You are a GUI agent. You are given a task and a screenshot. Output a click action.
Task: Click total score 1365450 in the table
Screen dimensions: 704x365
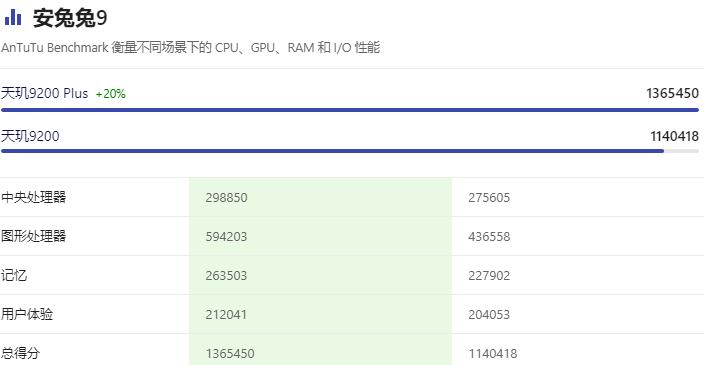pyautogui.click(x=230, y=354)
